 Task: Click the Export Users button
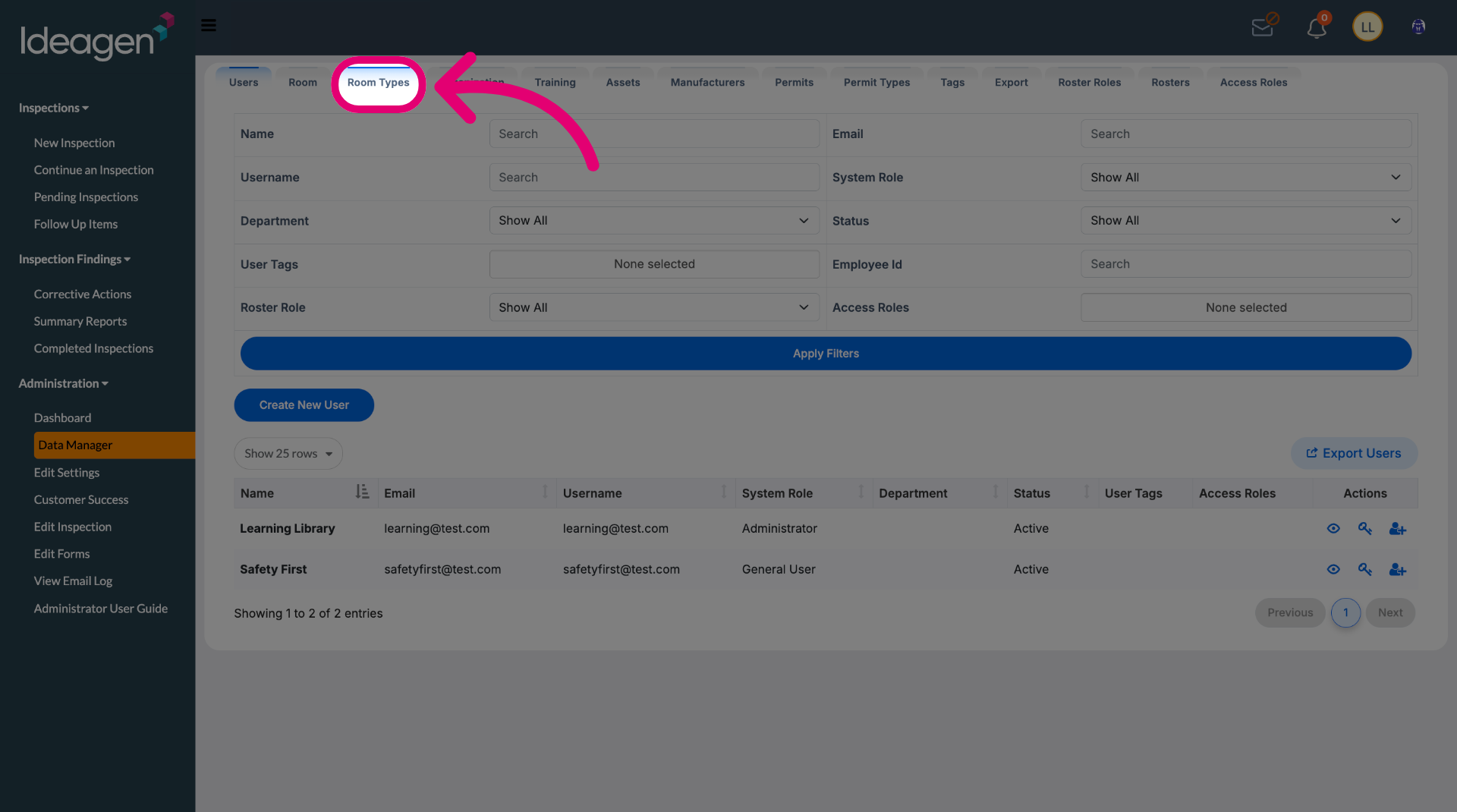(x=1354, y=453)
